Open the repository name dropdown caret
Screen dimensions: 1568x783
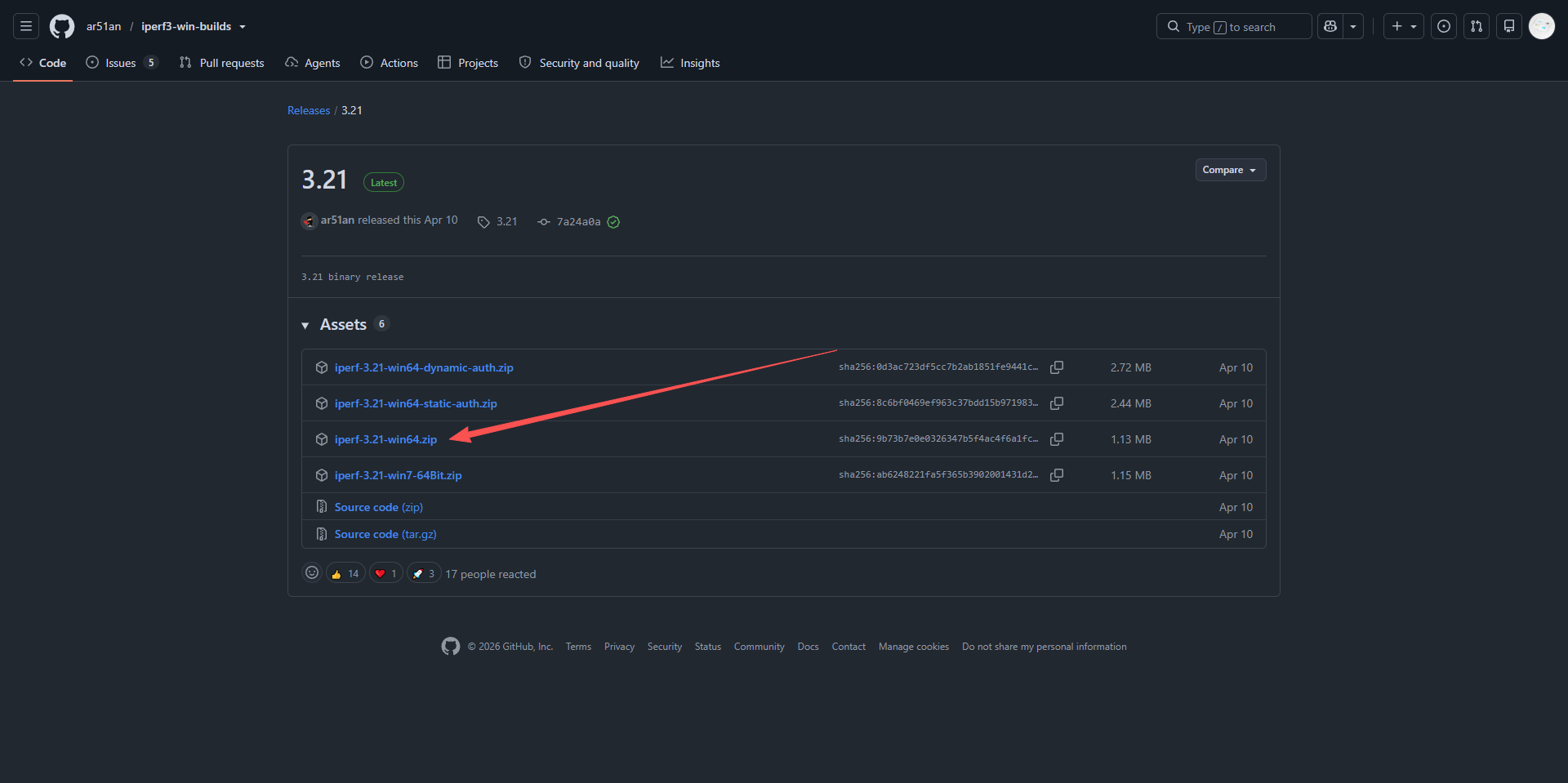pos(243,27)
